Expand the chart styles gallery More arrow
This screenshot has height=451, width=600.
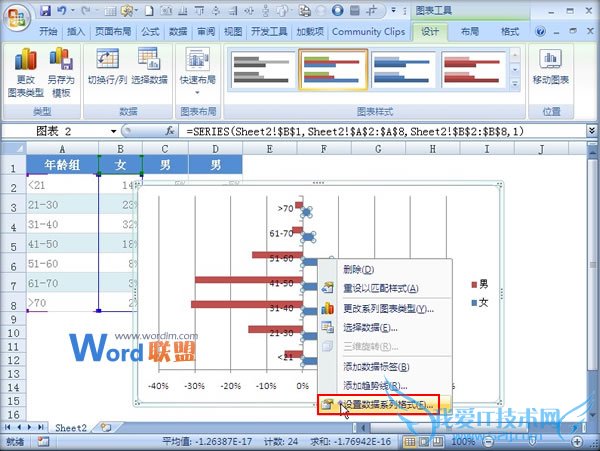515,84
